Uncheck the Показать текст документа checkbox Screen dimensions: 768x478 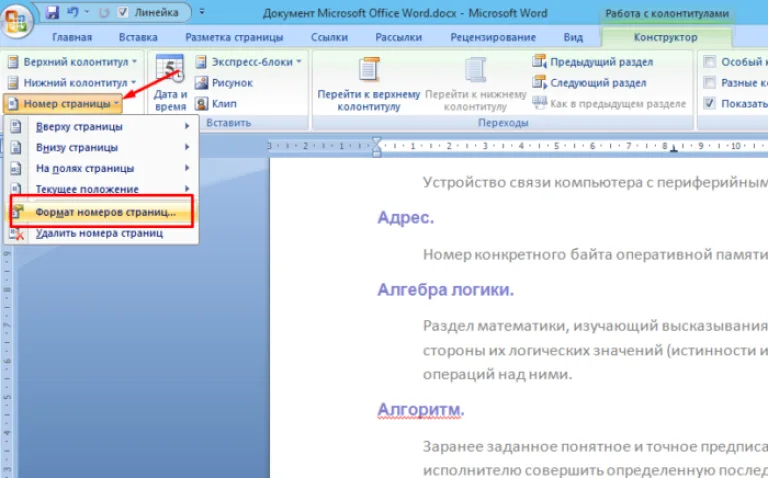709,103
